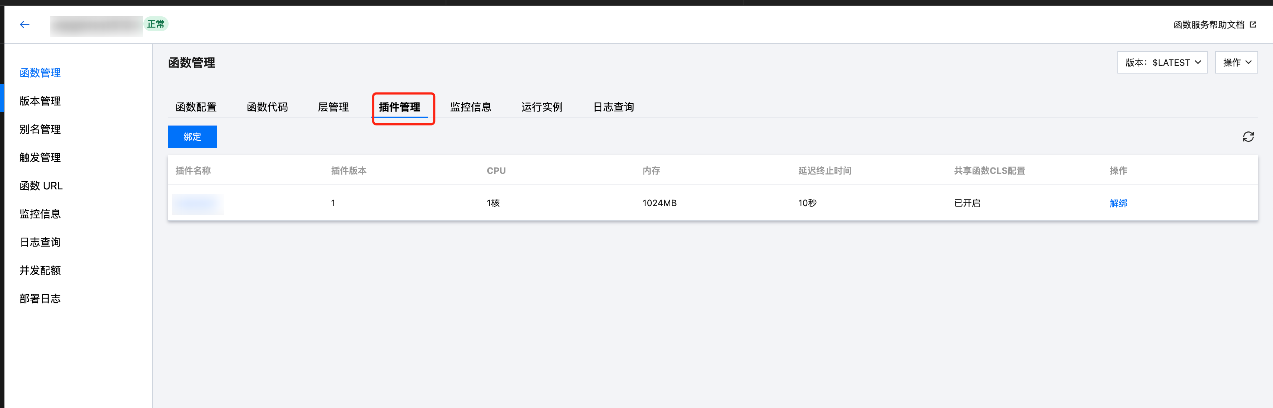Open 监控信息 in the sidebar
This screenshot has height=408, width=1273.
(40, 214)
